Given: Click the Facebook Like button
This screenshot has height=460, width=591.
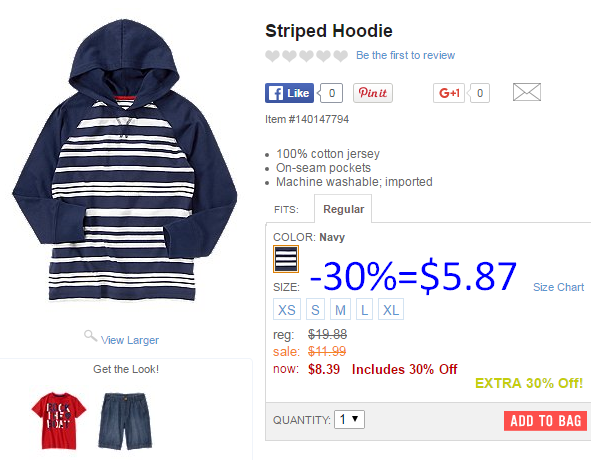Looking at the screenshot, I should 289,93.
